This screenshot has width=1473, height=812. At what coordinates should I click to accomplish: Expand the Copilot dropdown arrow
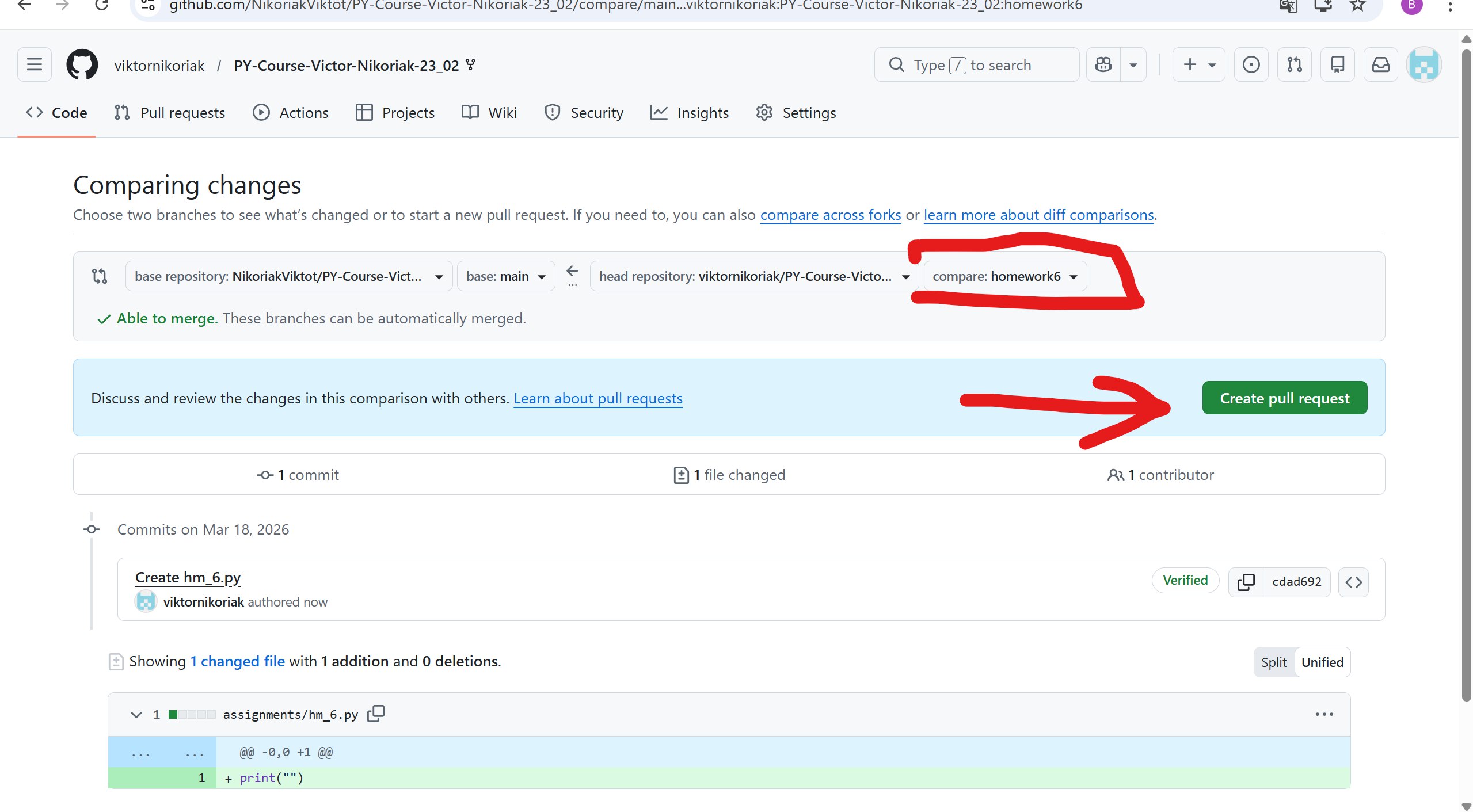pos(1133,64)
